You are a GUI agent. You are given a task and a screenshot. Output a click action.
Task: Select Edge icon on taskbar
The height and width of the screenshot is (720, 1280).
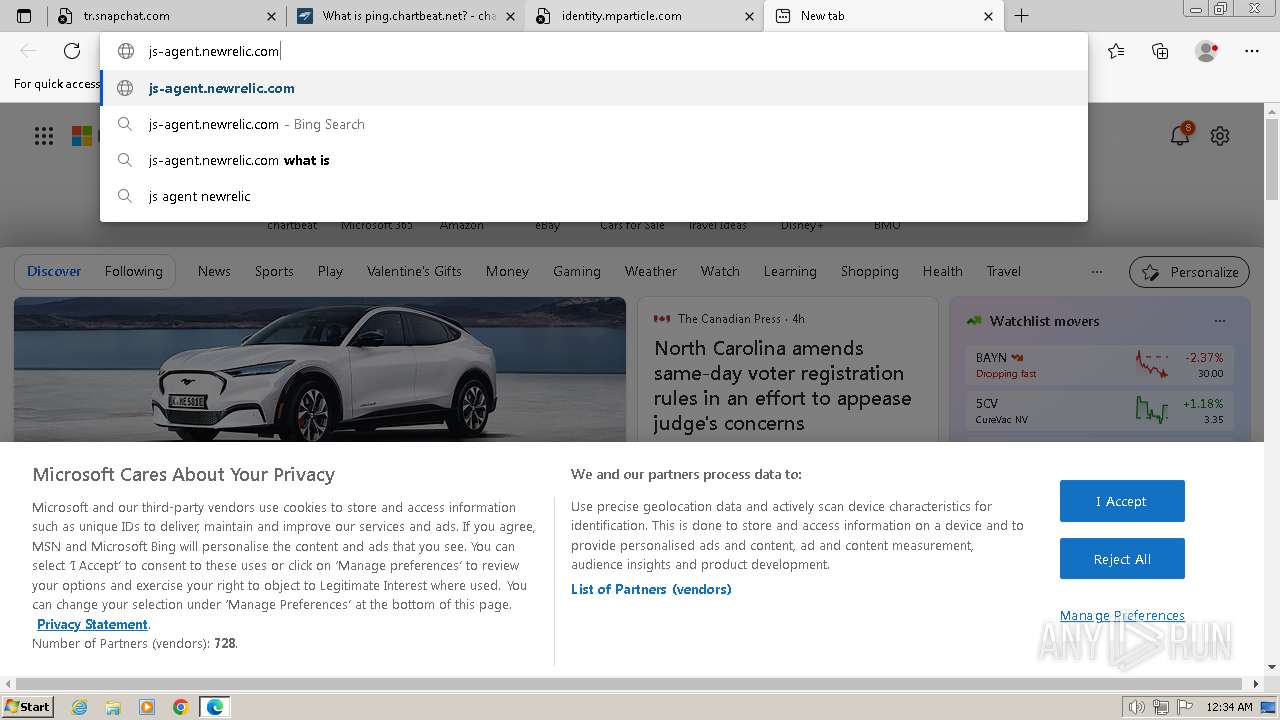[215, 707]
